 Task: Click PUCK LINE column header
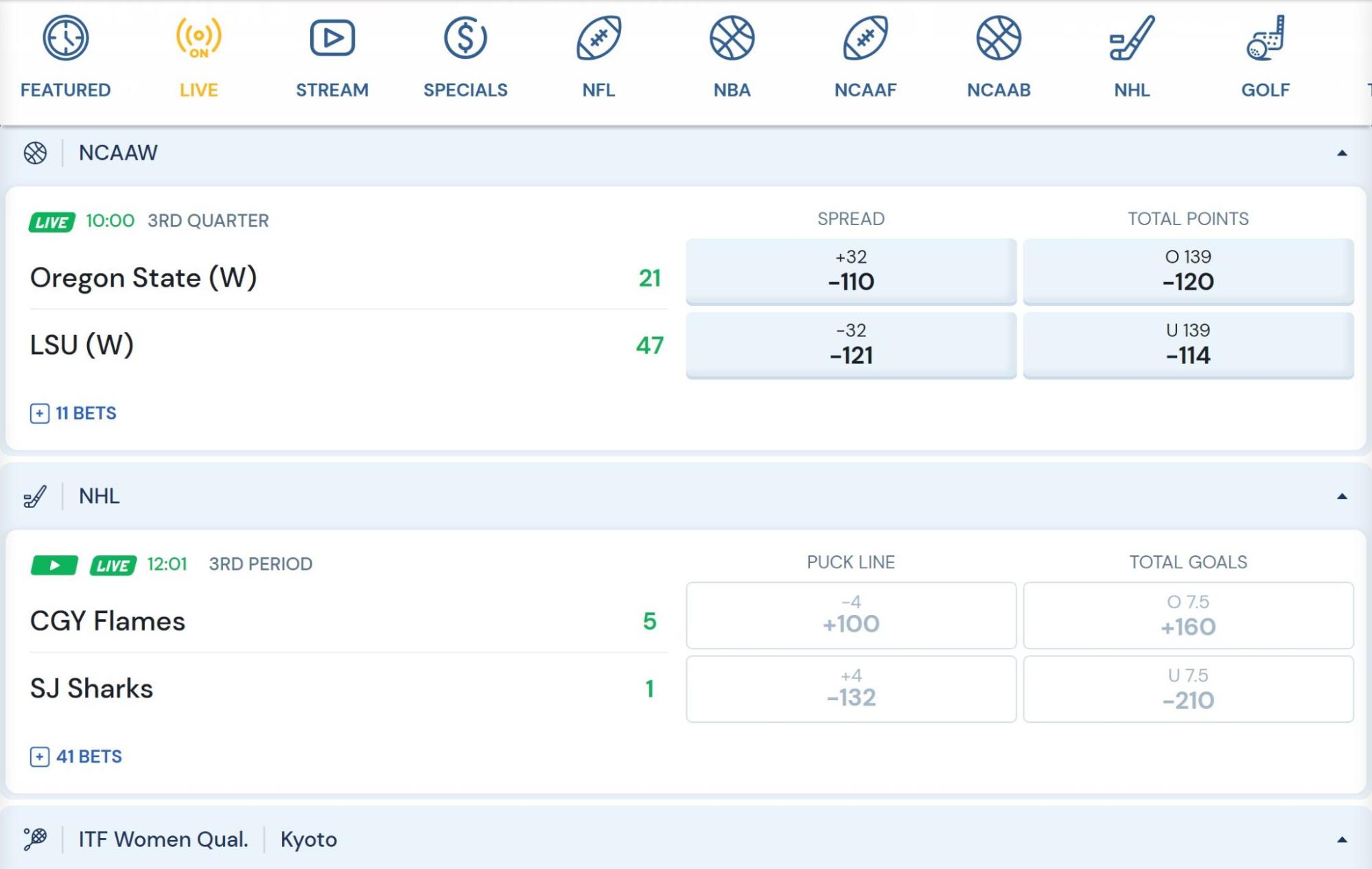click(x=851, y=562)
